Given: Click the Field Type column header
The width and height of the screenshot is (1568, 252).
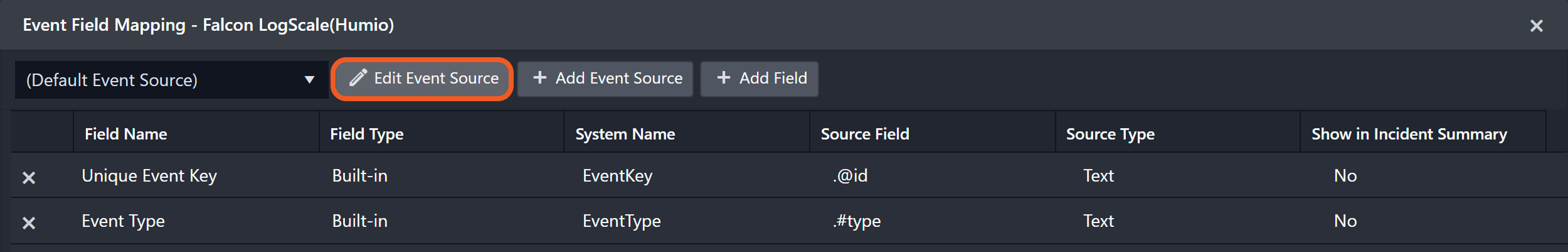Looking at the screenshot, I should point(367,134).
